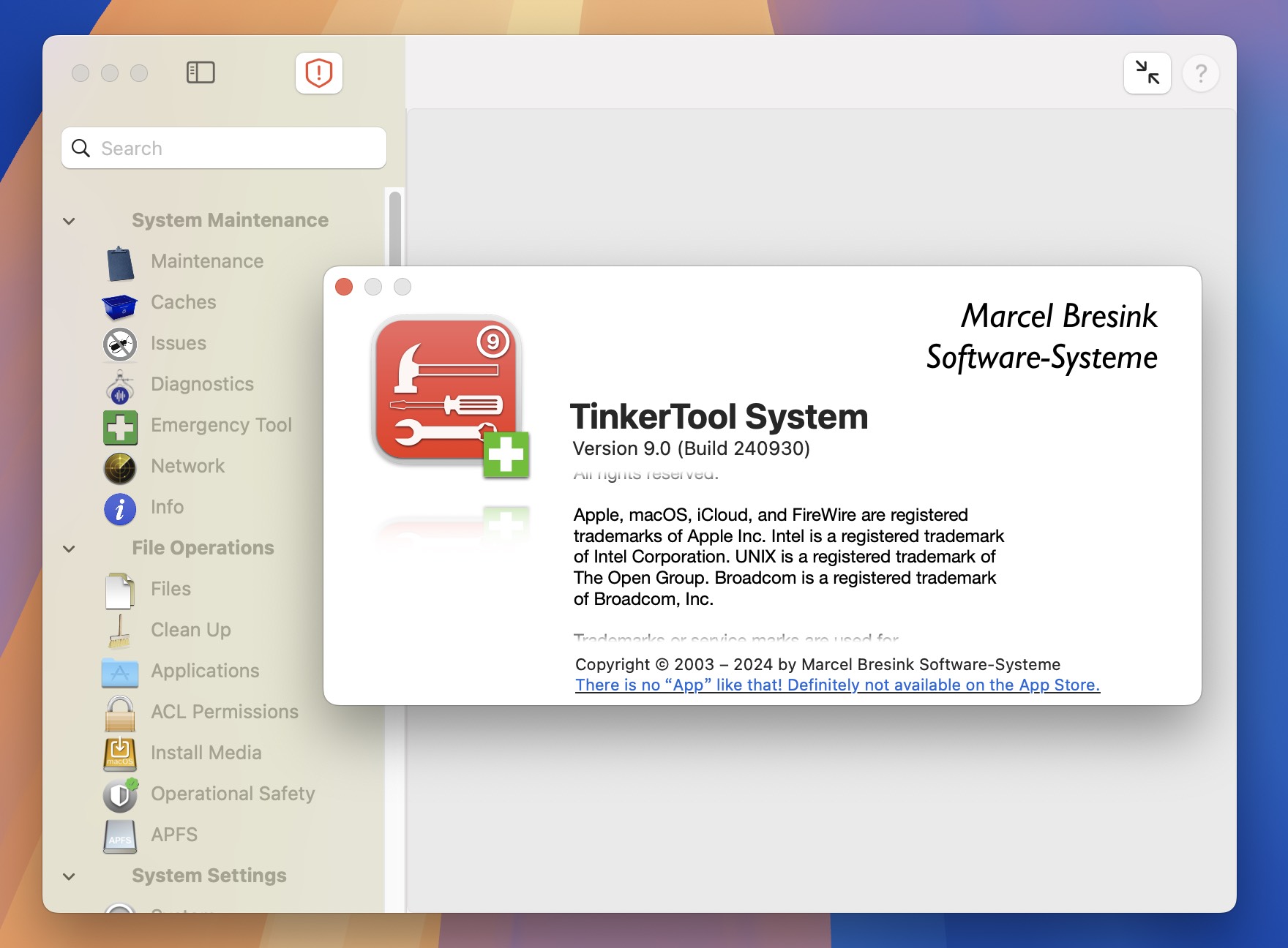Click the Install Media macOS icon
Image resolution: width=1288 pixels, height=948 pixels.
click(120, 754)
